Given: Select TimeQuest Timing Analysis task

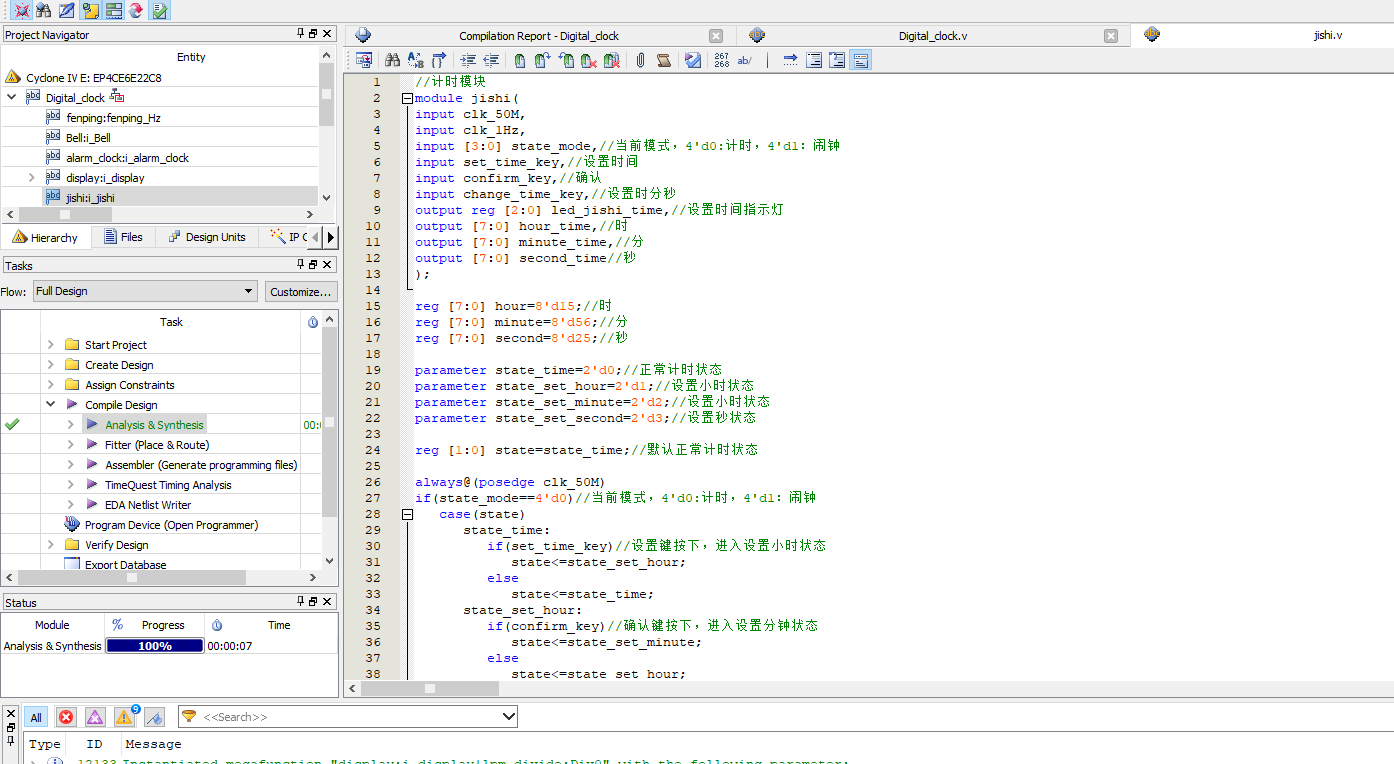Looking at the screenshot, I should pyautogui.click(x=168, y=485).
